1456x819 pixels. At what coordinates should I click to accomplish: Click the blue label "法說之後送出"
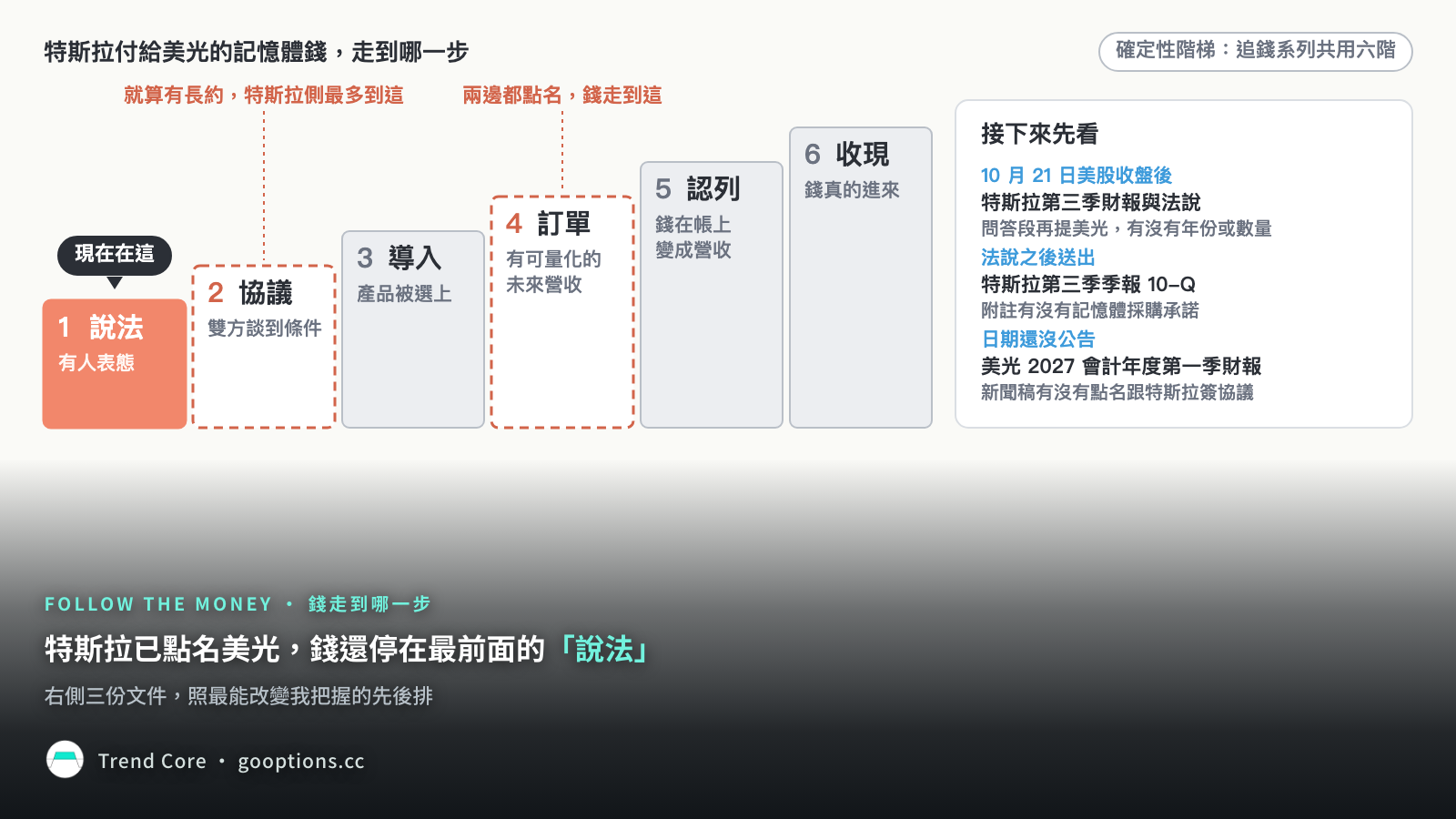[1038, 258]
